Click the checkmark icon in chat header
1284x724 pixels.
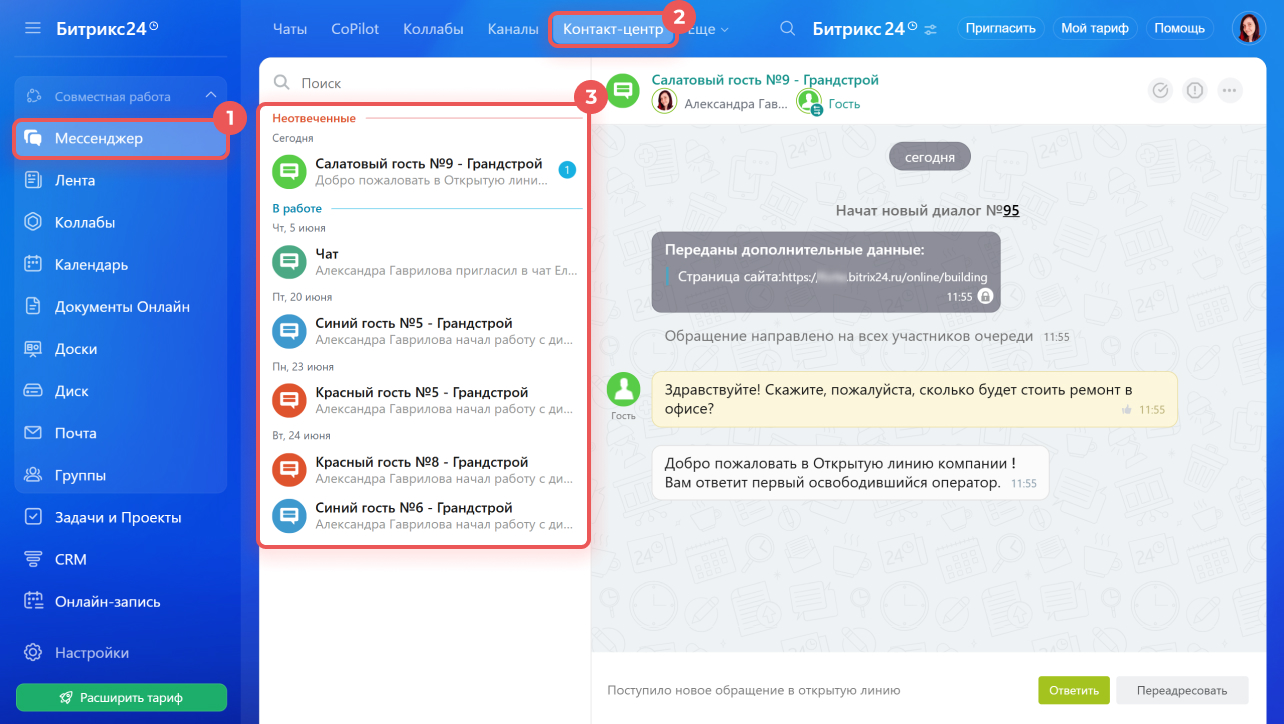click(1160, 90)
